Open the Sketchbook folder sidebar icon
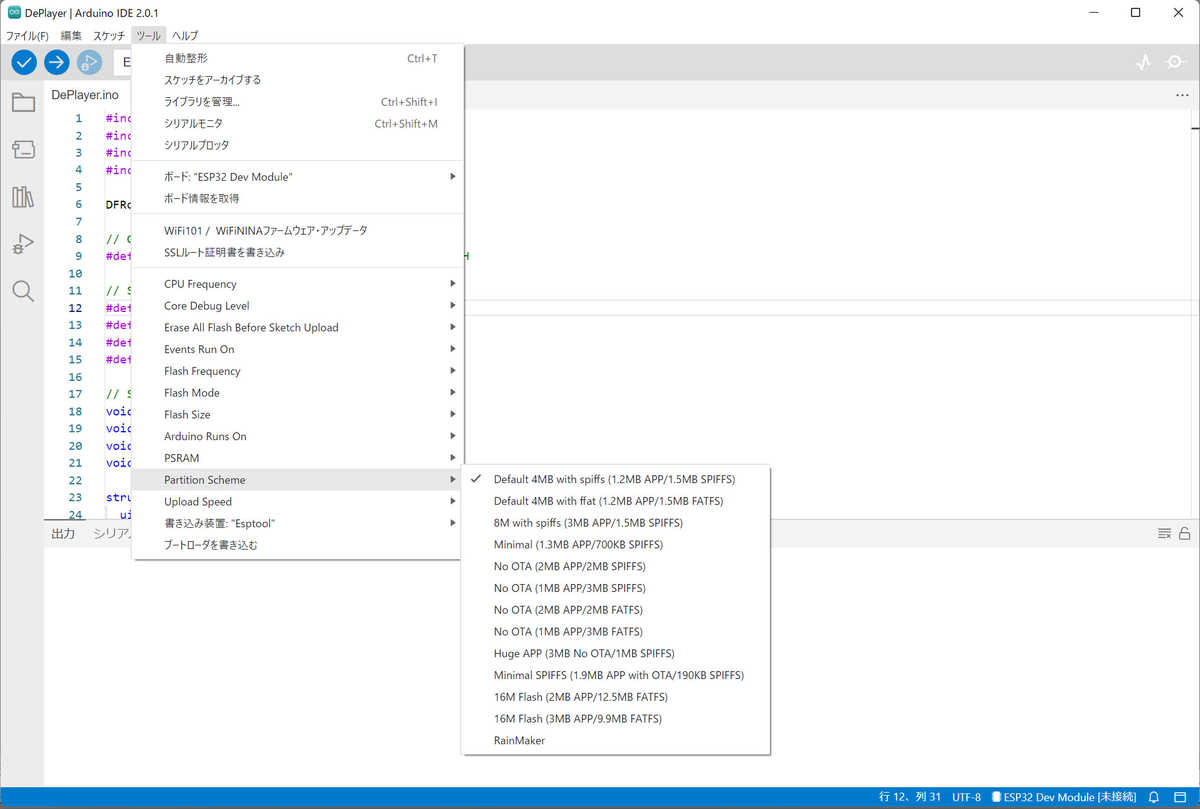 [x=23, y=102]
